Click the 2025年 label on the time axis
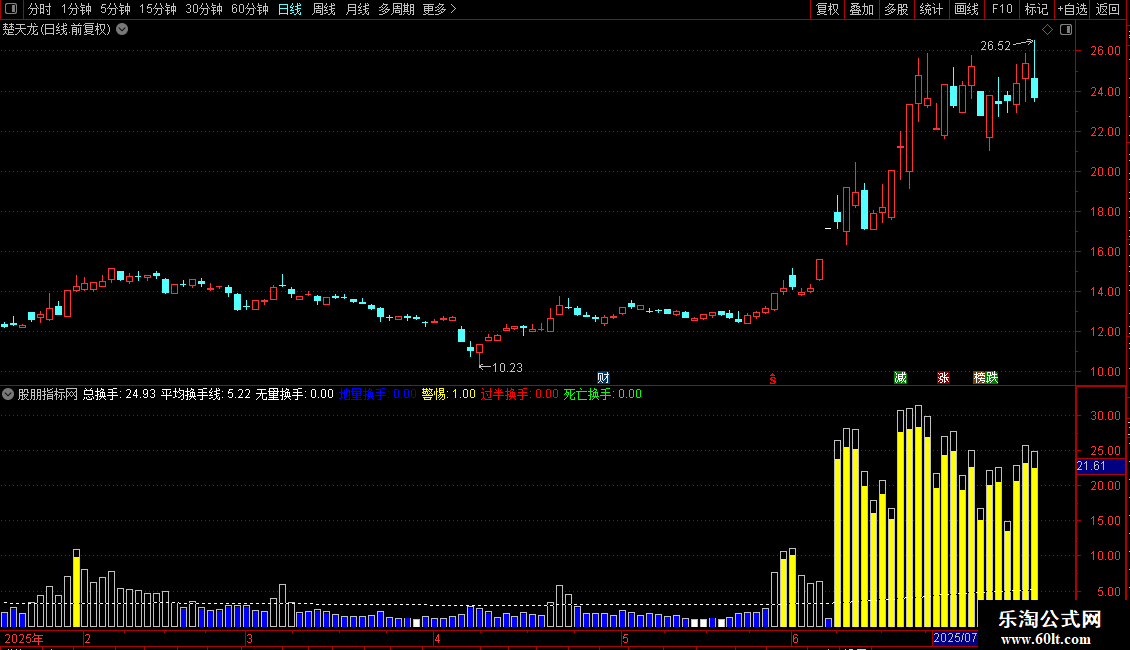 (x=24, y=638)
